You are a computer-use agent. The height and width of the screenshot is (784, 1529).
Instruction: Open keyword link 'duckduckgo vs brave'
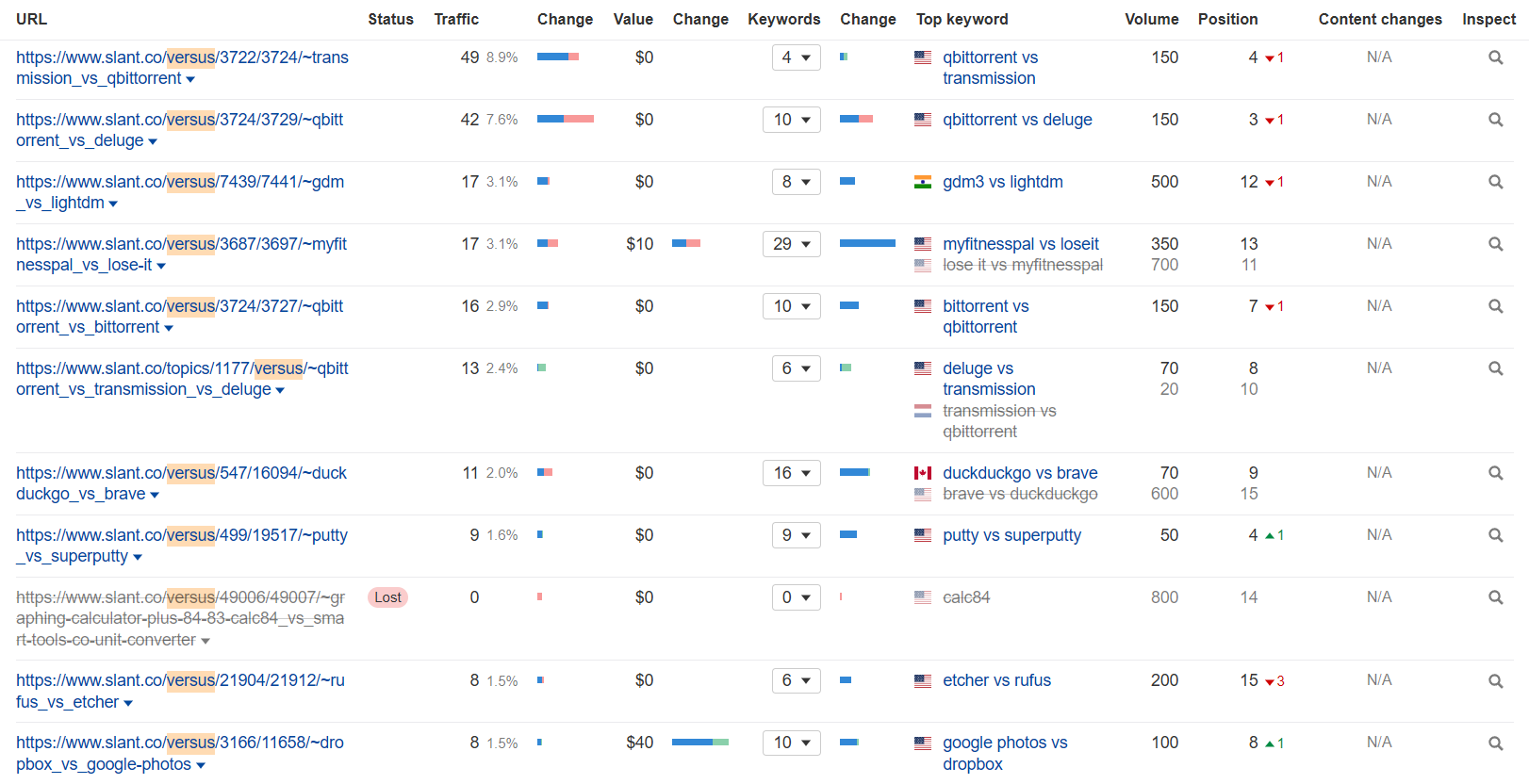1020,473
